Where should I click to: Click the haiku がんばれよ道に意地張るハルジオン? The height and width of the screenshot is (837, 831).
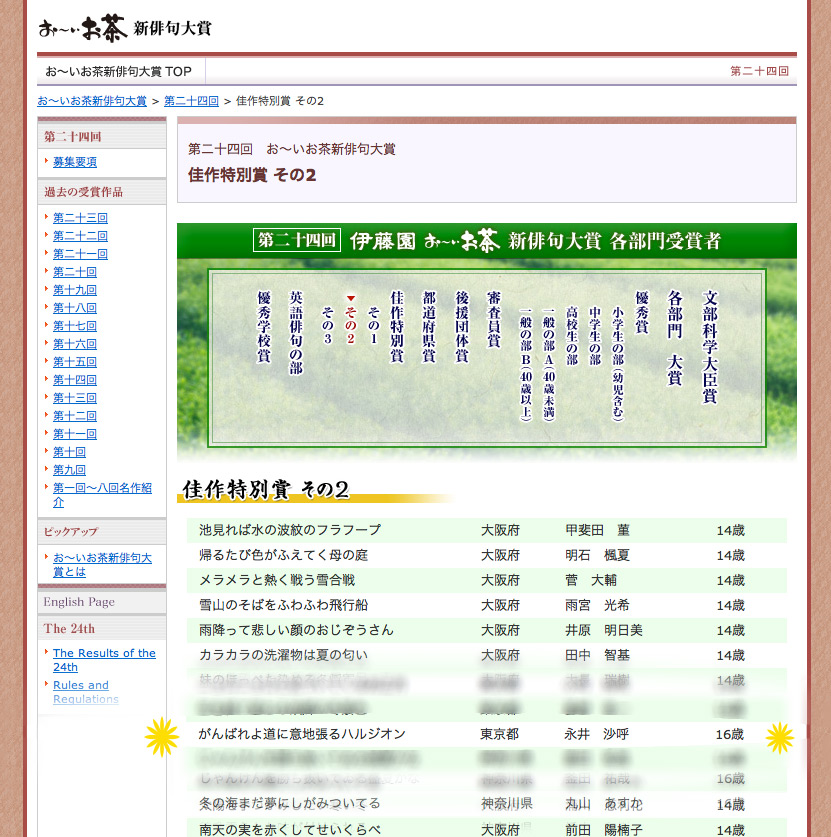[302, 735]
